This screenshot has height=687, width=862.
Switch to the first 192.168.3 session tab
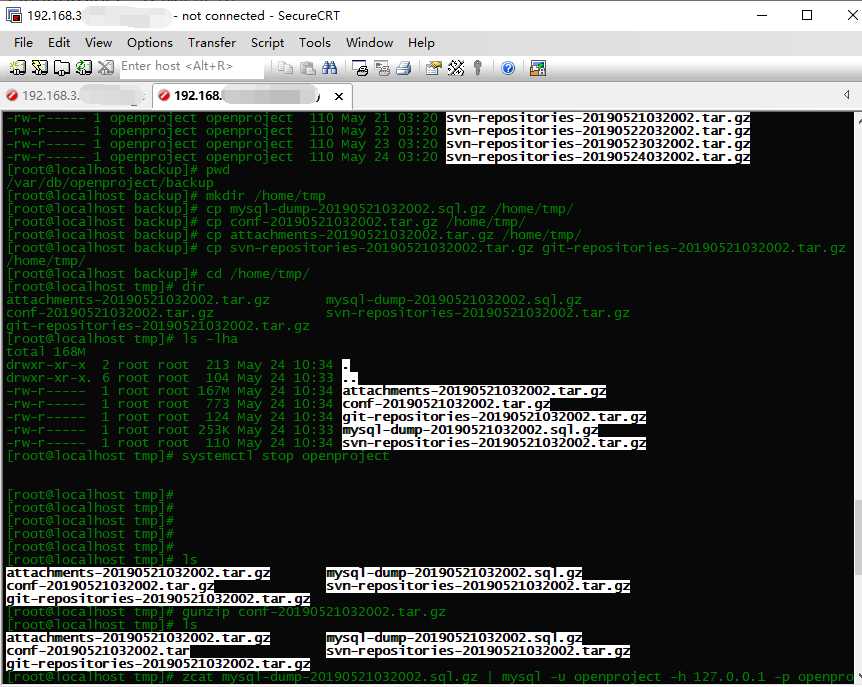(x=76, y=96)
